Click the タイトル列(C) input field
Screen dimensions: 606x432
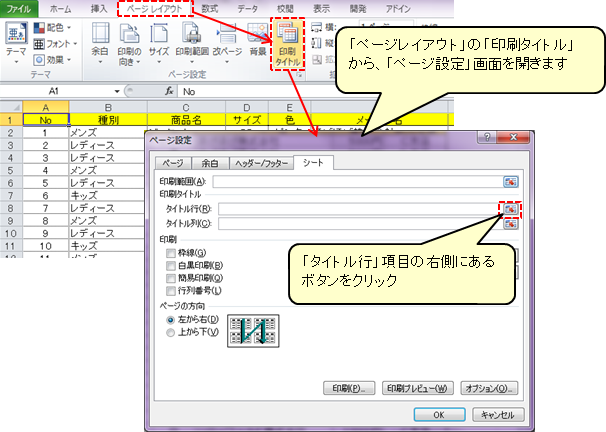click(x=360, y=224)
